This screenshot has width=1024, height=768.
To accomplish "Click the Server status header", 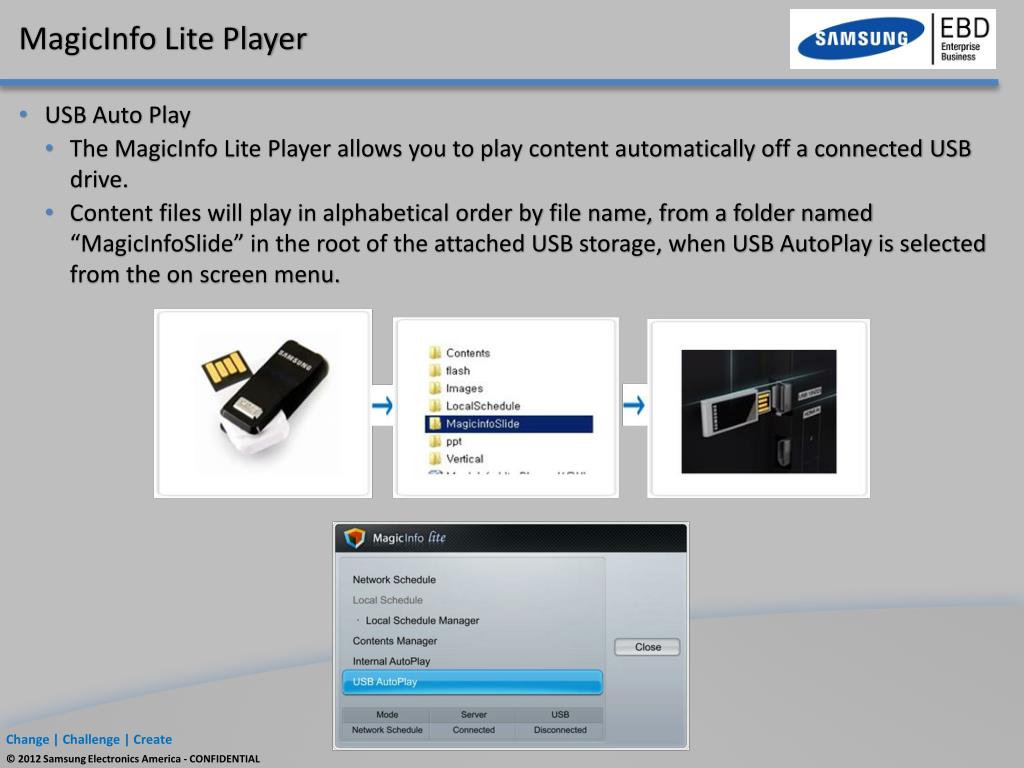I will (x=473, y=714).
